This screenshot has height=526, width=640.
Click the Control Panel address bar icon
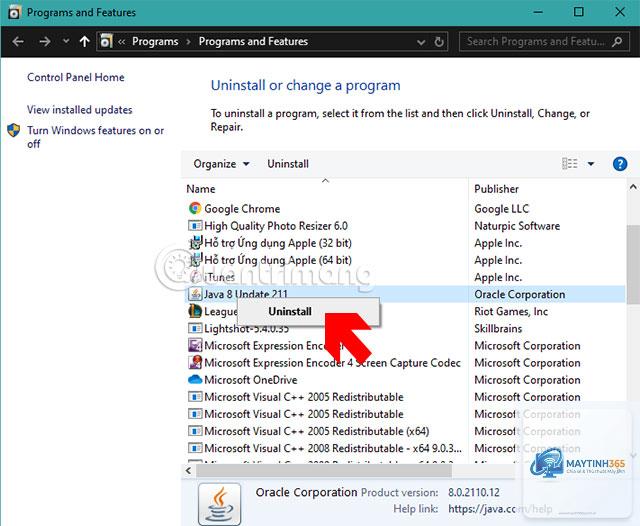[107, 41]
